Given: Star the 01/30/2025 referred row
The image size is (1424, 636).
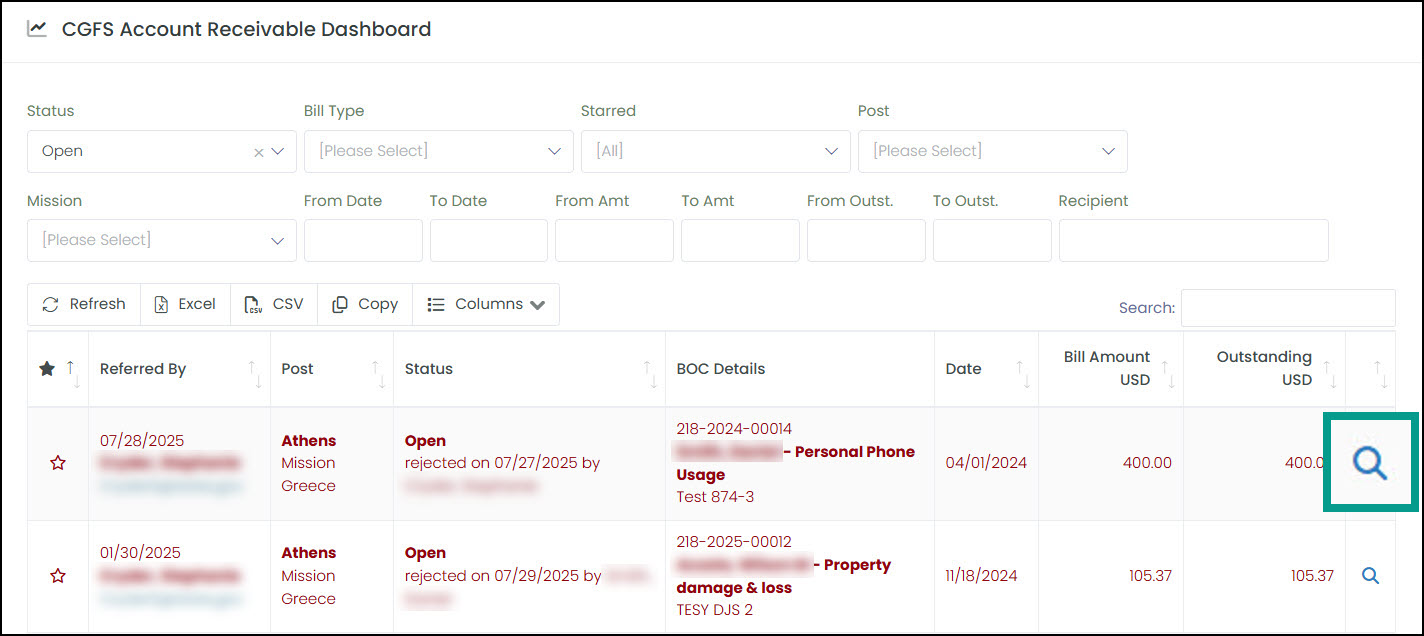Looking at the screenshot, I should (58, 576).
